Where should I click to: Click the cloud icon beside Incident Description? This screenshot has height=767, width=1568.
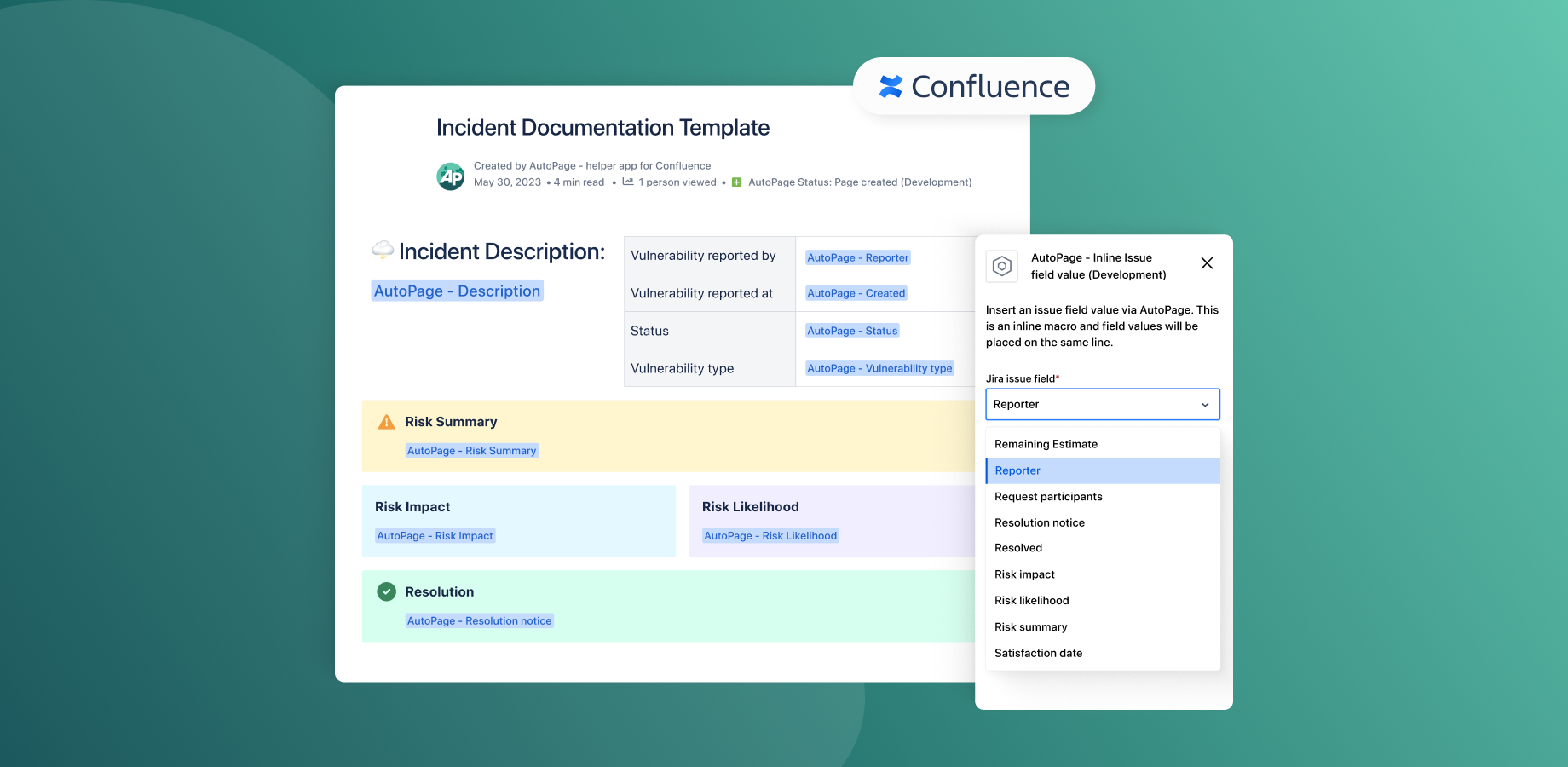[383, 251]
